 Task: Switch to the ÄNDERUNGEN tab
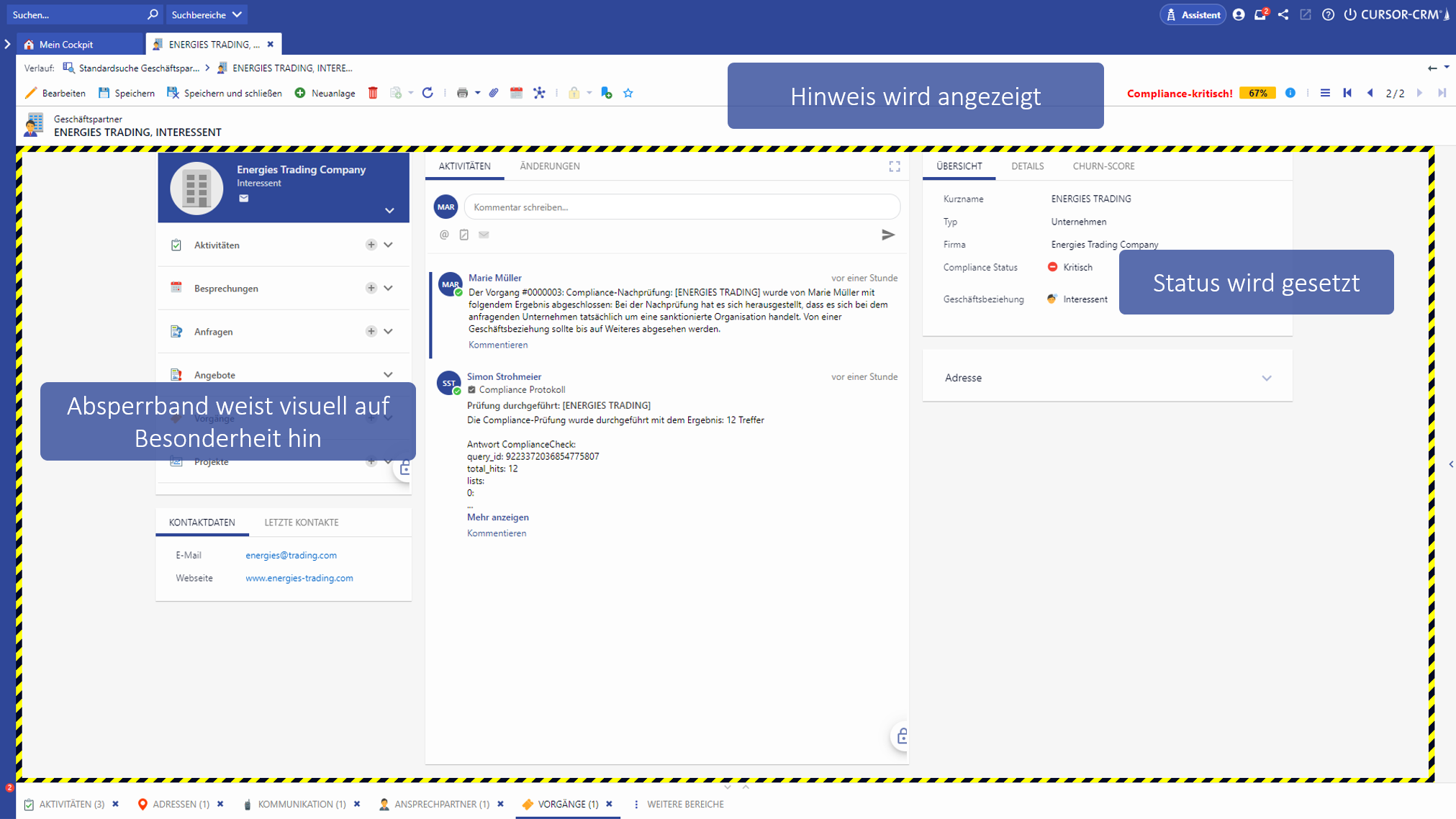click(549, 166)
